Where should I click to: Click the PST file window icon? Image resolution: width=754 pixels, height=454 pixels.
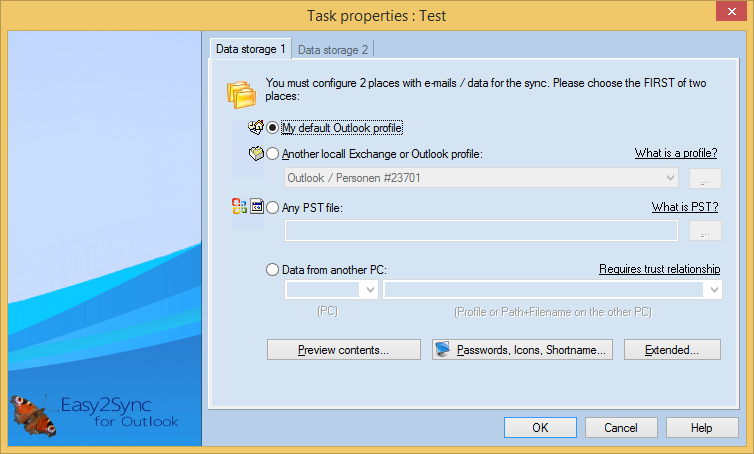point(256,207)
